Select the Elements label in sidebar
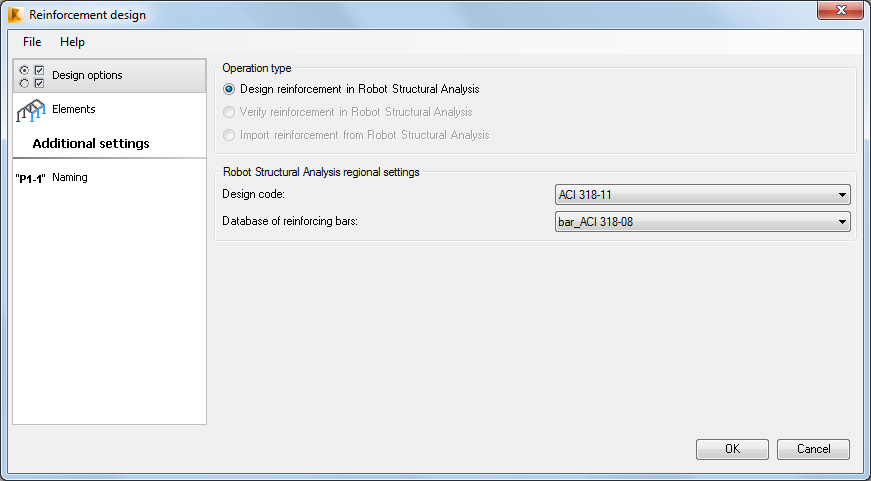 (74, 109)
